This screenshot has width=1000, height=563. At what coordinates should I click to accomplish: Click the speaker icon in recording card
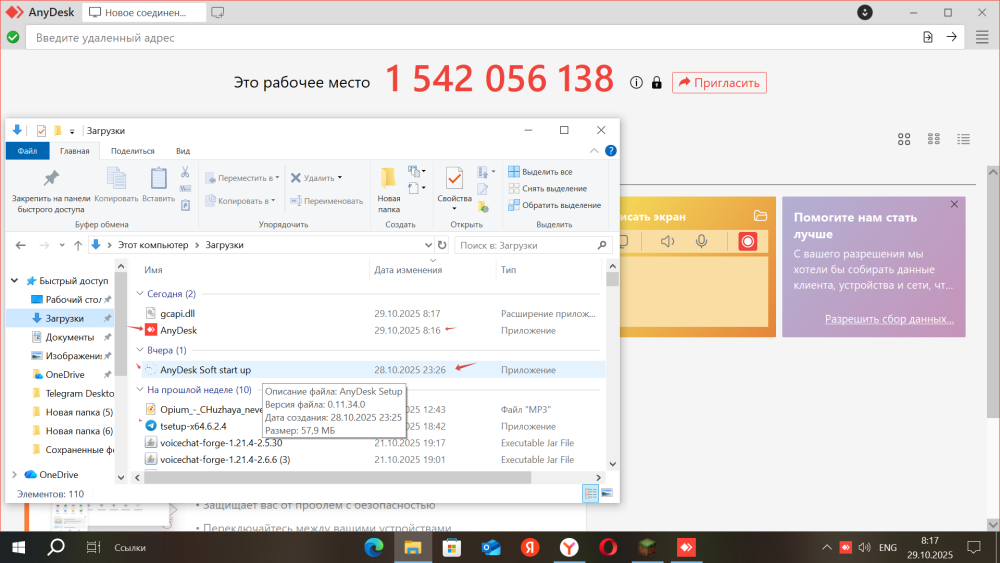click(x=667, y=241)
